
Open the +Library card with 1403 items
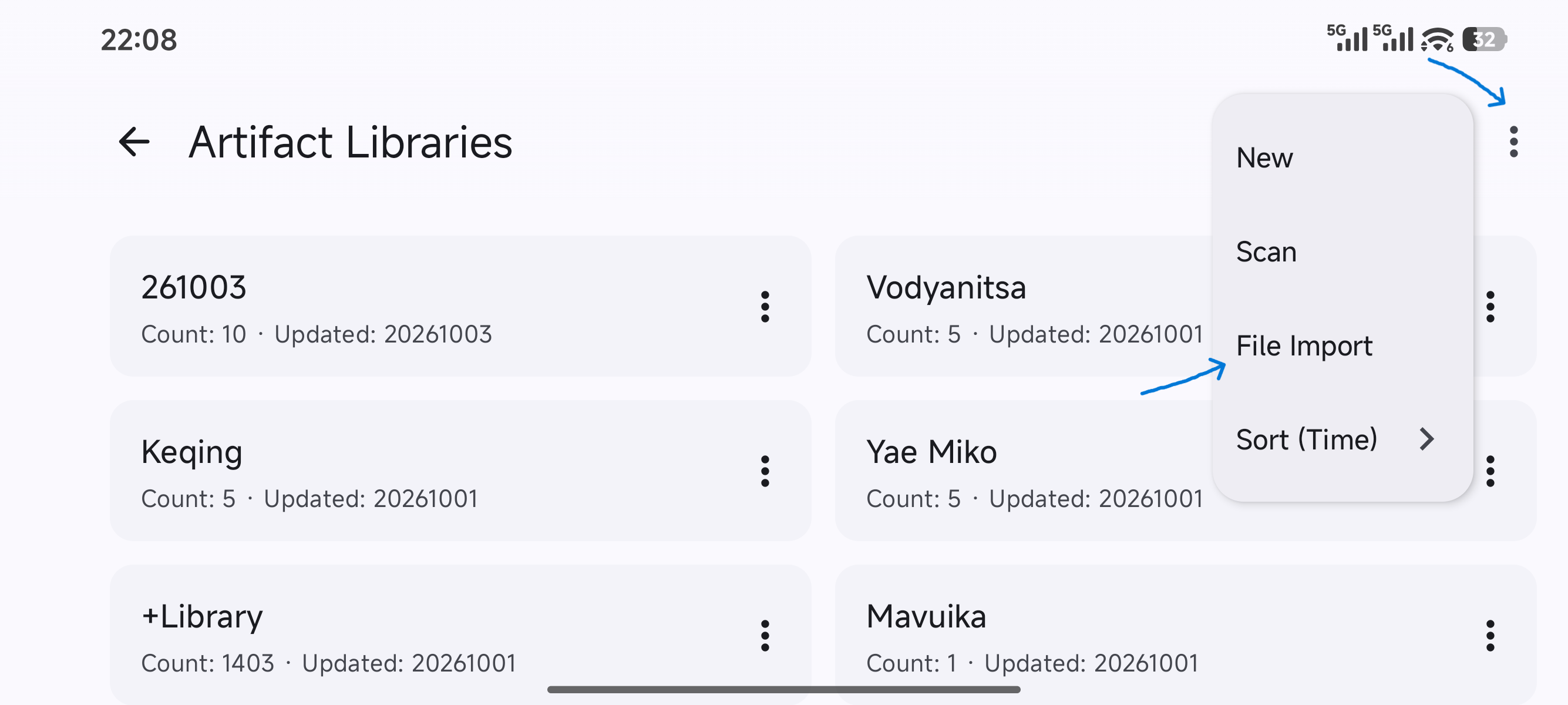click(460, 634)
